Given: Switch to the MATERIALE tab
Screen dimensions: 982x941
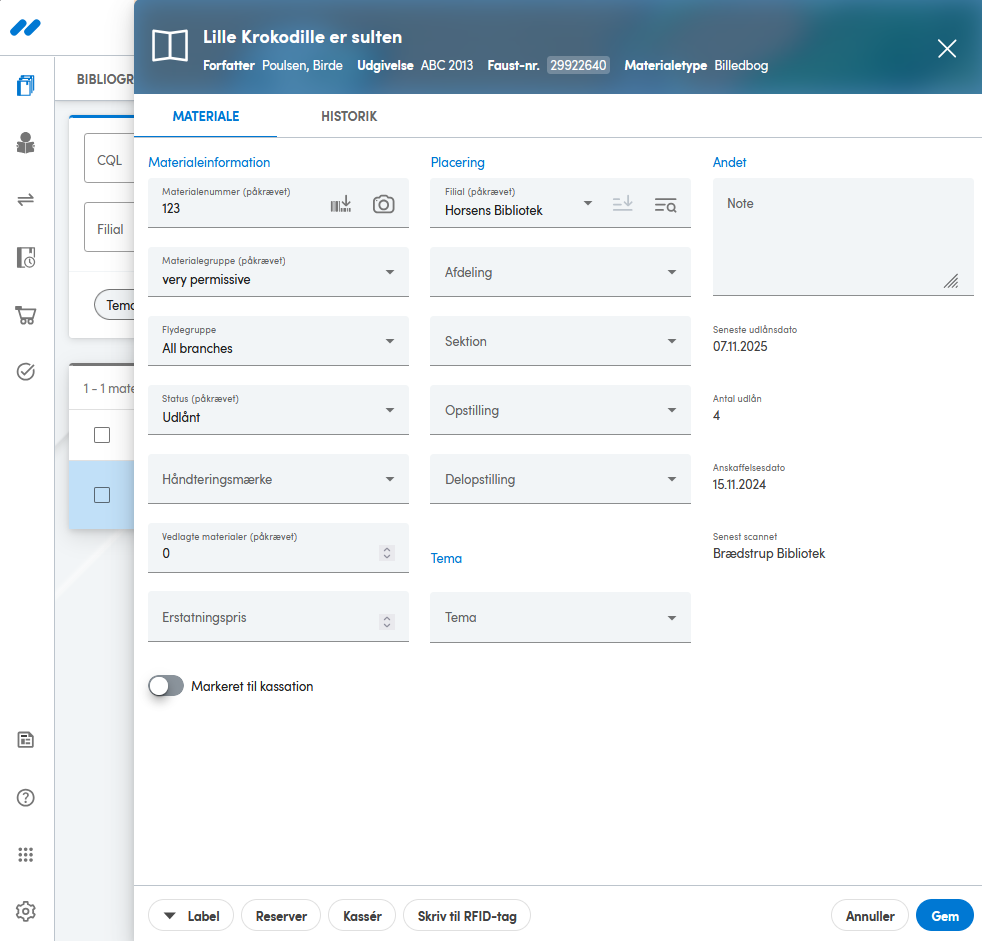Looking at the screenshot, I should click(206, 116).
